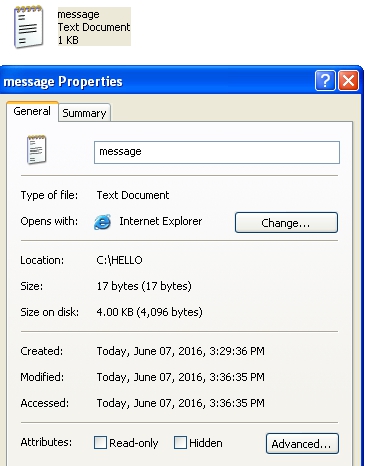The image size is (365, 466).
Task: Click the "message" file name label above dialog
Action: pos(78,14)
